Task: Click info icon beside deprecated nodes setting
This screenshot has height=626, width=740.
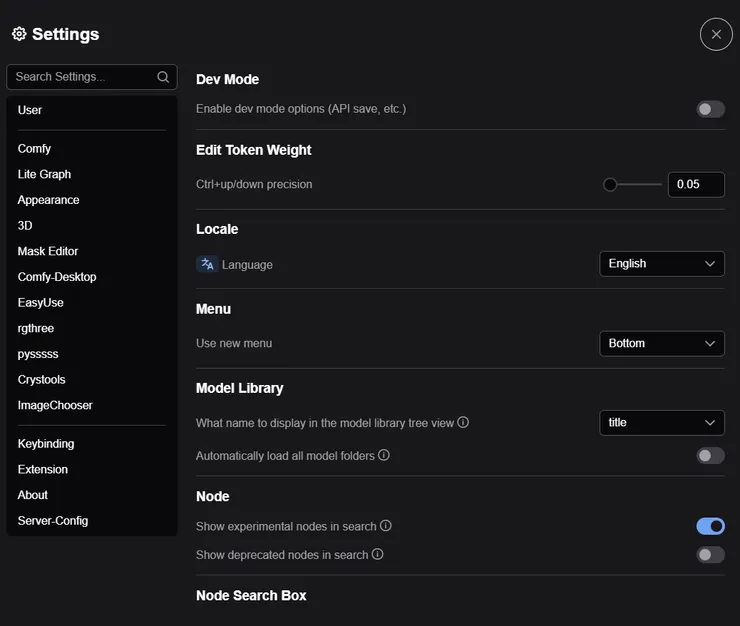Action: (x=378, y=554)
